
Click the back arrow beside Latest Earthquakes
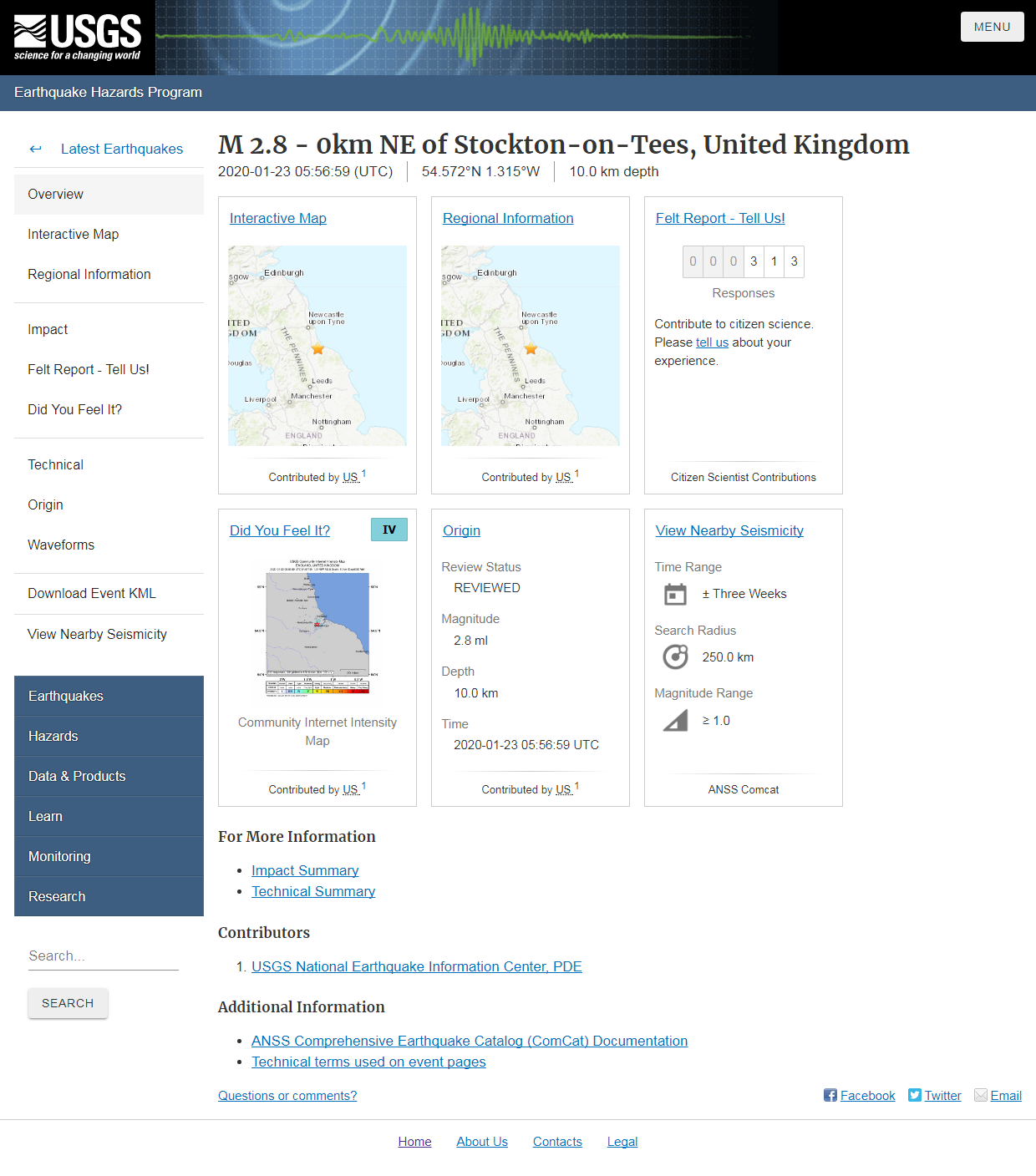click(35, 149)
